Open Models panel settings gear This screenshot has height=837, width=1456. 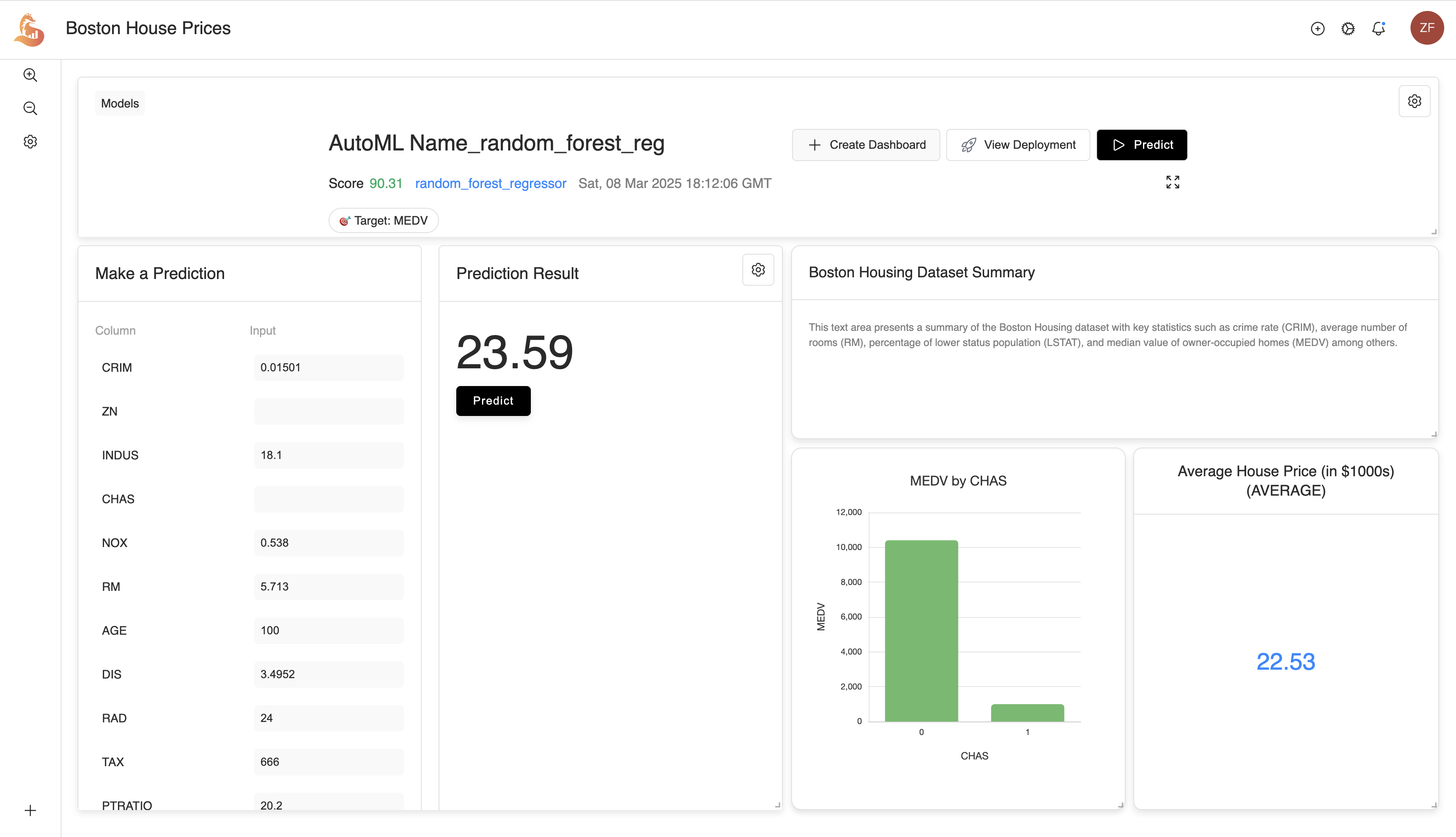(x=1414, y=101)
